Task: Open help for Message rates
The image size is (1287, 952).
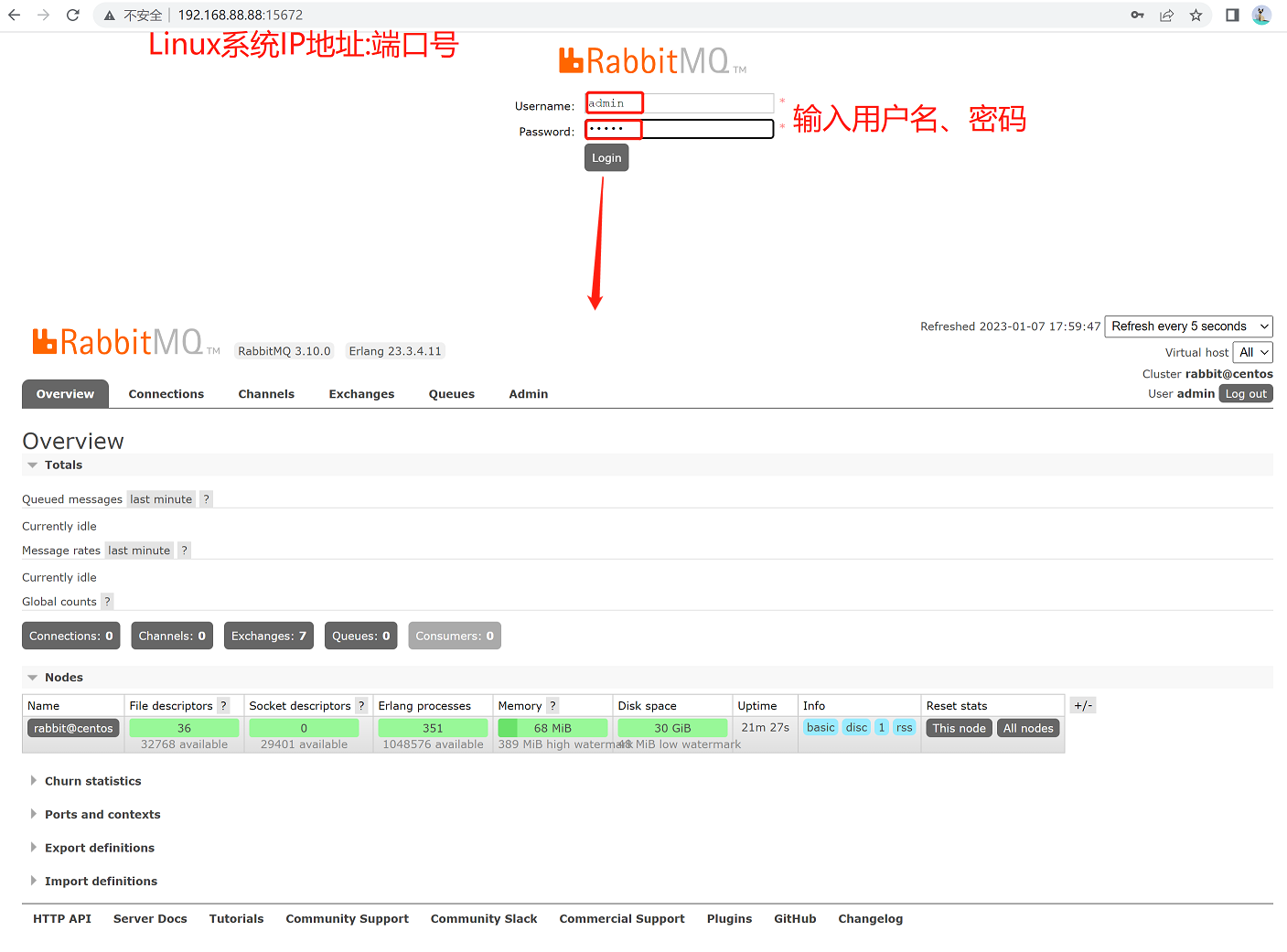Action: 185,550
